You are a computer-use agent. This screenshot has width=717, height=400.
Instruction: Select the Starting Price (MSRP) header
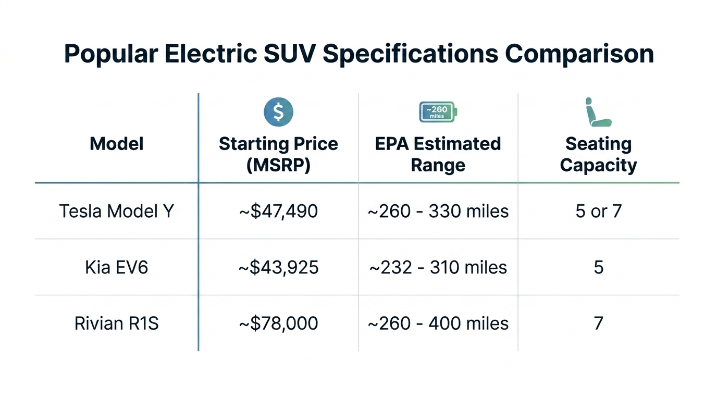(278, 155)
